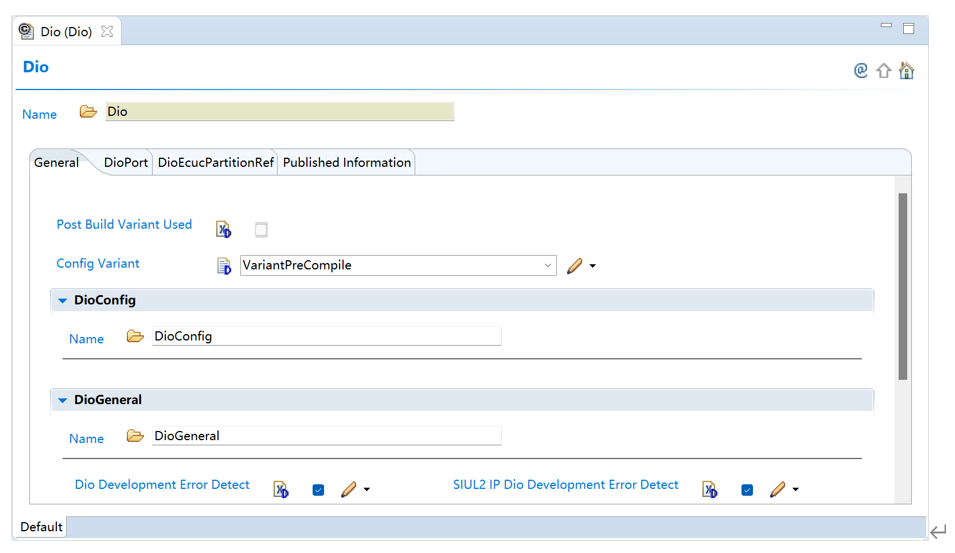Collapse the DioGeneral section
The width and height of the screenshot is (955, 553).
[63, 400]
